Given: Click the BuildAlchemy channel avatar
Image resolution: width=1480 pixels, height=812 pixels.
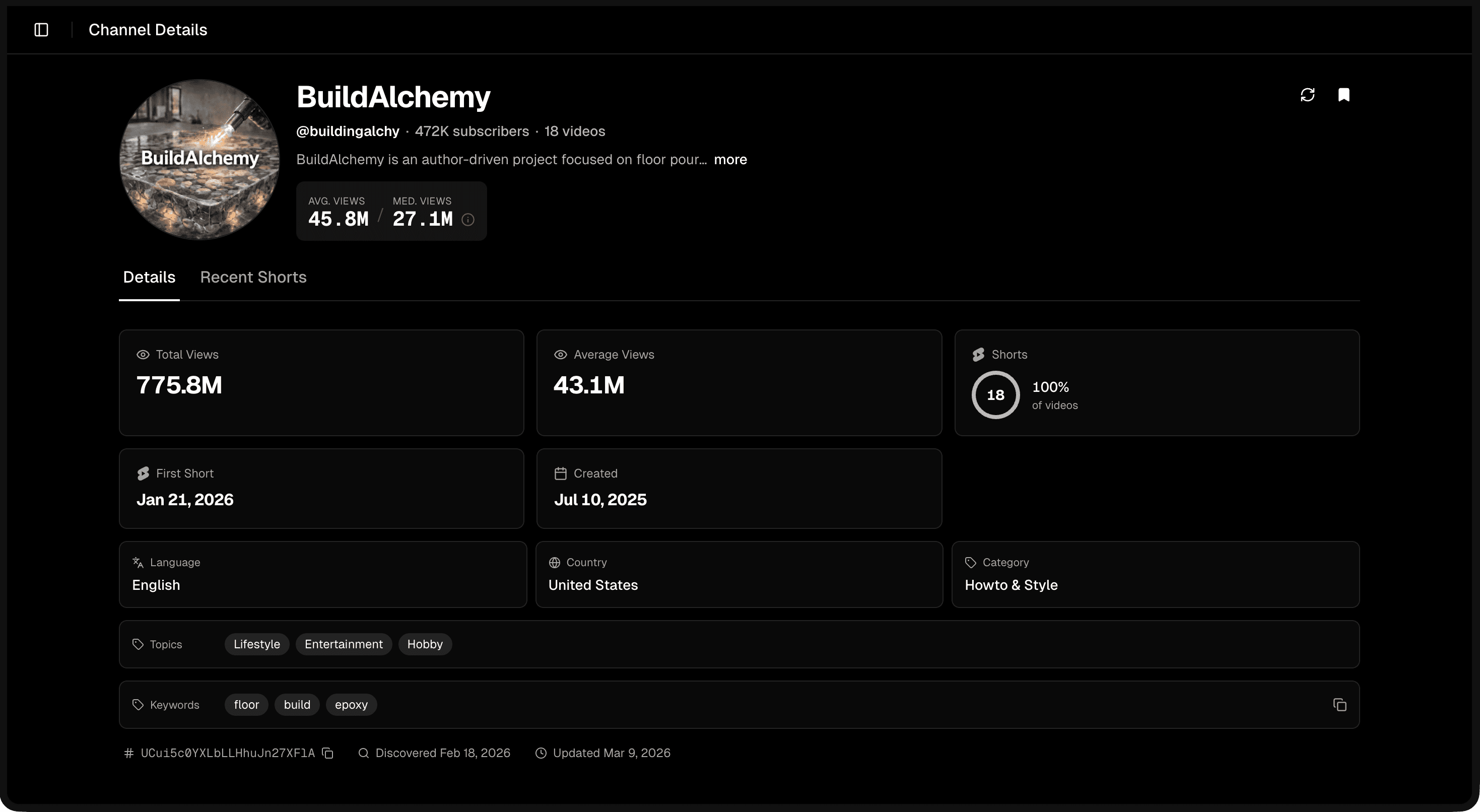Looking at the screenshot, I should pos(199,159).
